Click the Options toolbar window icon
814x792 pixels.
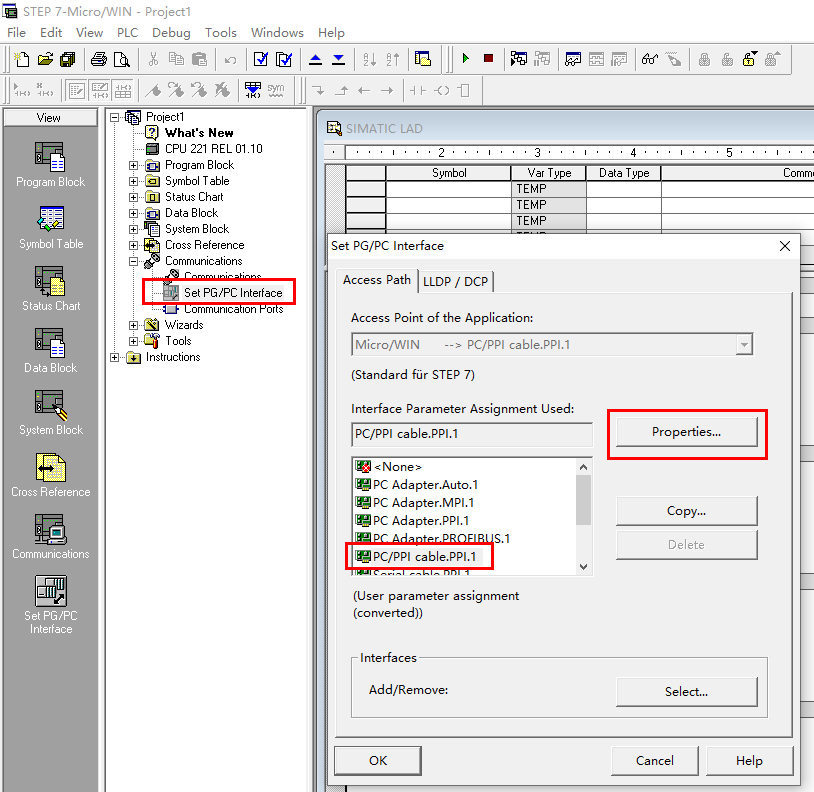click(x=423, y=59)
